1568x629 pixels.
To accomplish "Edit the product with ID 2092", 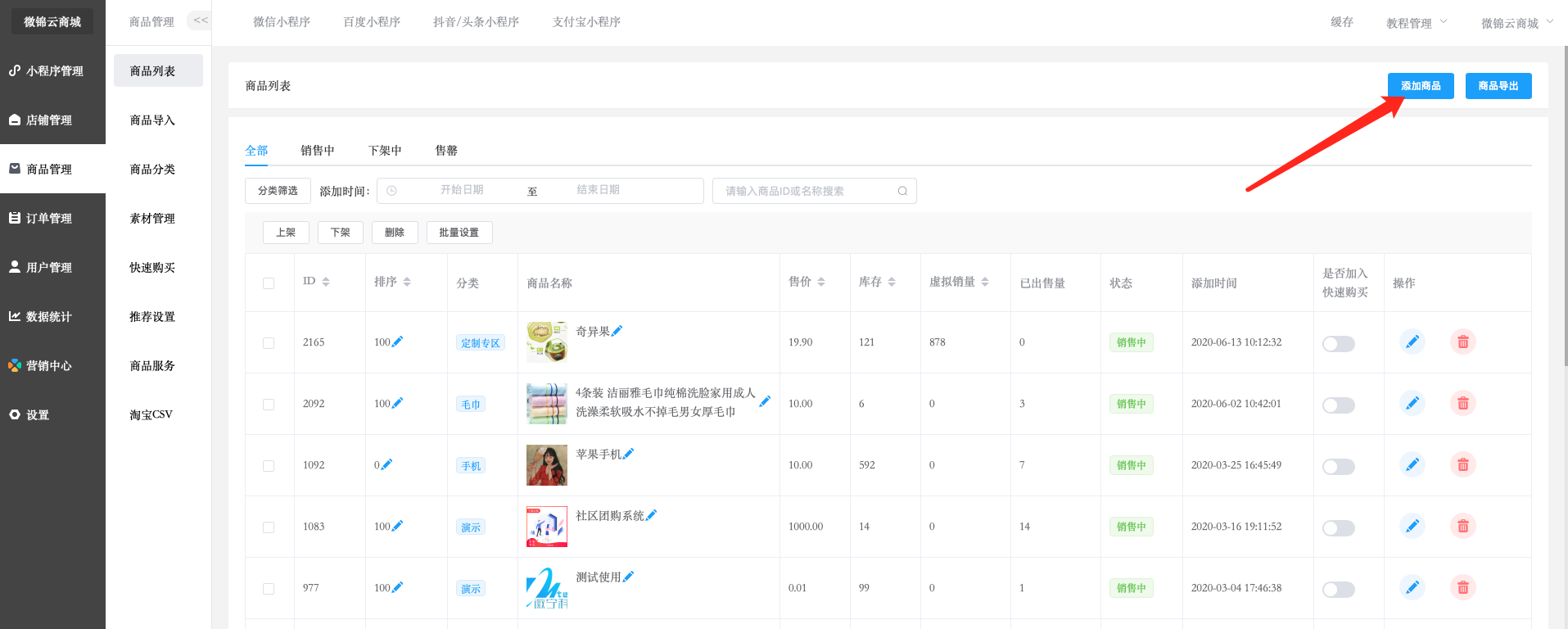I will [x=1412, y=403].
